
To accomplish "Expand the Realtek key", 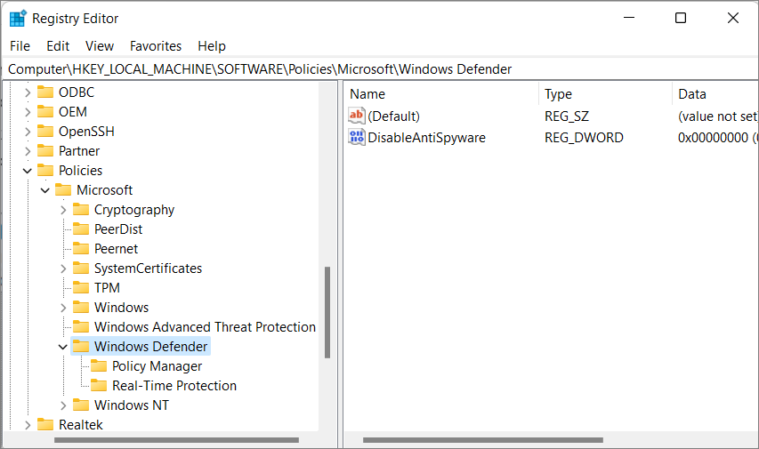I will pyautogui.click(x=28, y=425).
